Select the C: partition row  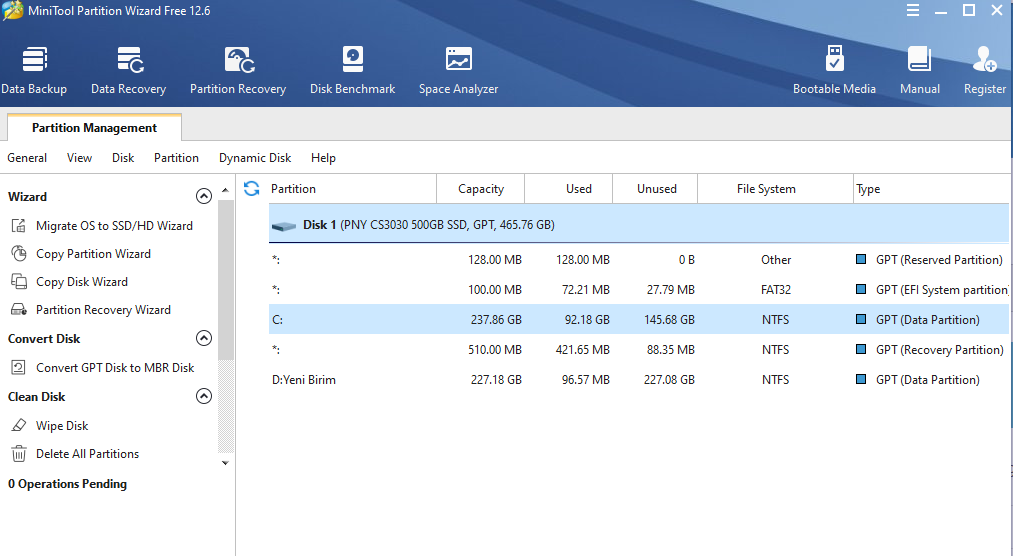click(640, 320)
